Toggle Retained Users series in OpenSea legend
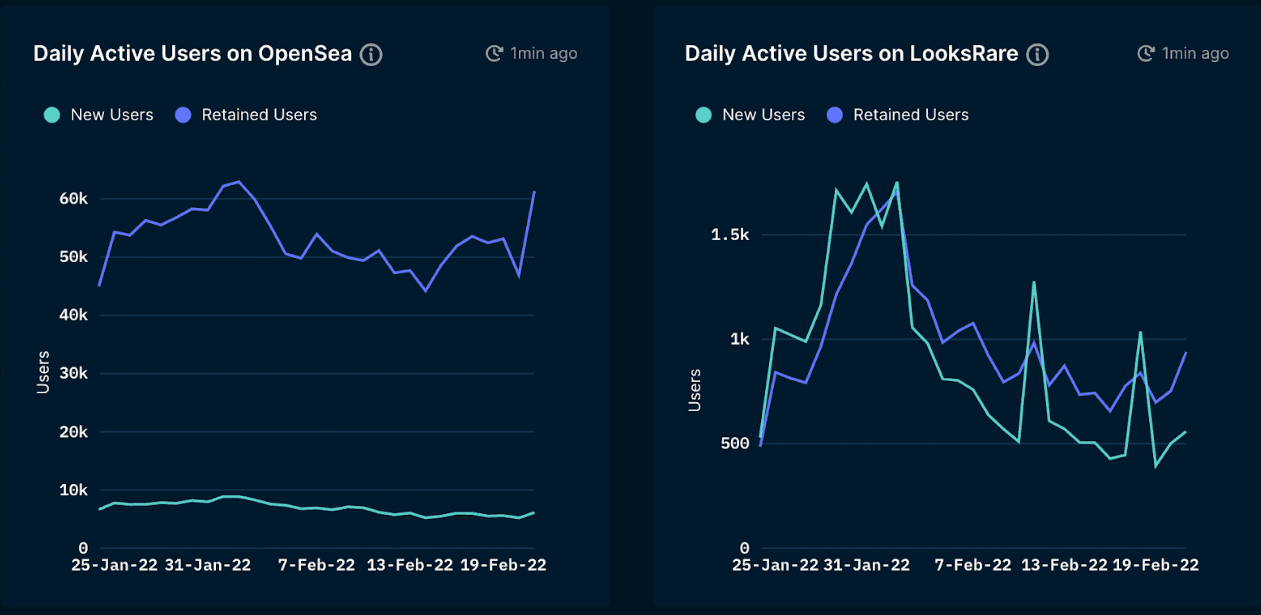1261x615 pixels. 246,115
